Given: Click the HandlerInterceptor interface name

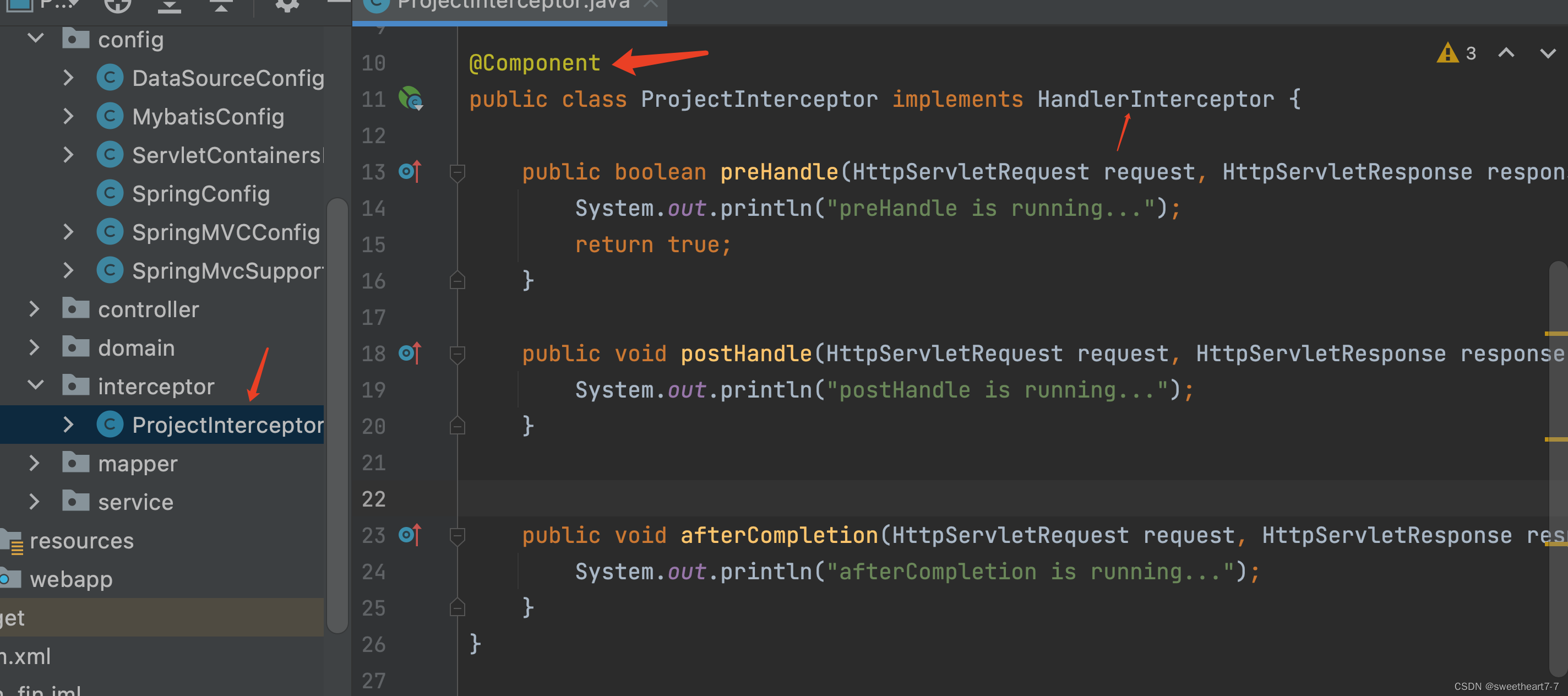Looking at the screenshot, I should tap(1155, 99).
